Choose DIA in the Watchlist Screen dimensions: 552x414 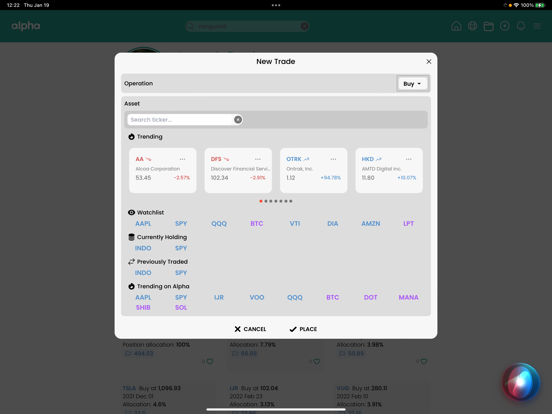coord(333,224)
